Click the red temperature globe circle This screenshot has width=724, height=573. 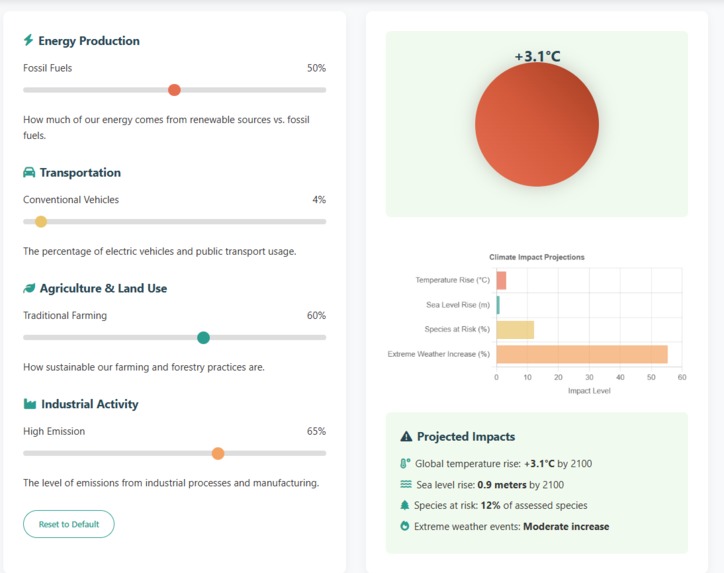pyautogui.click(x=537, y=125)
